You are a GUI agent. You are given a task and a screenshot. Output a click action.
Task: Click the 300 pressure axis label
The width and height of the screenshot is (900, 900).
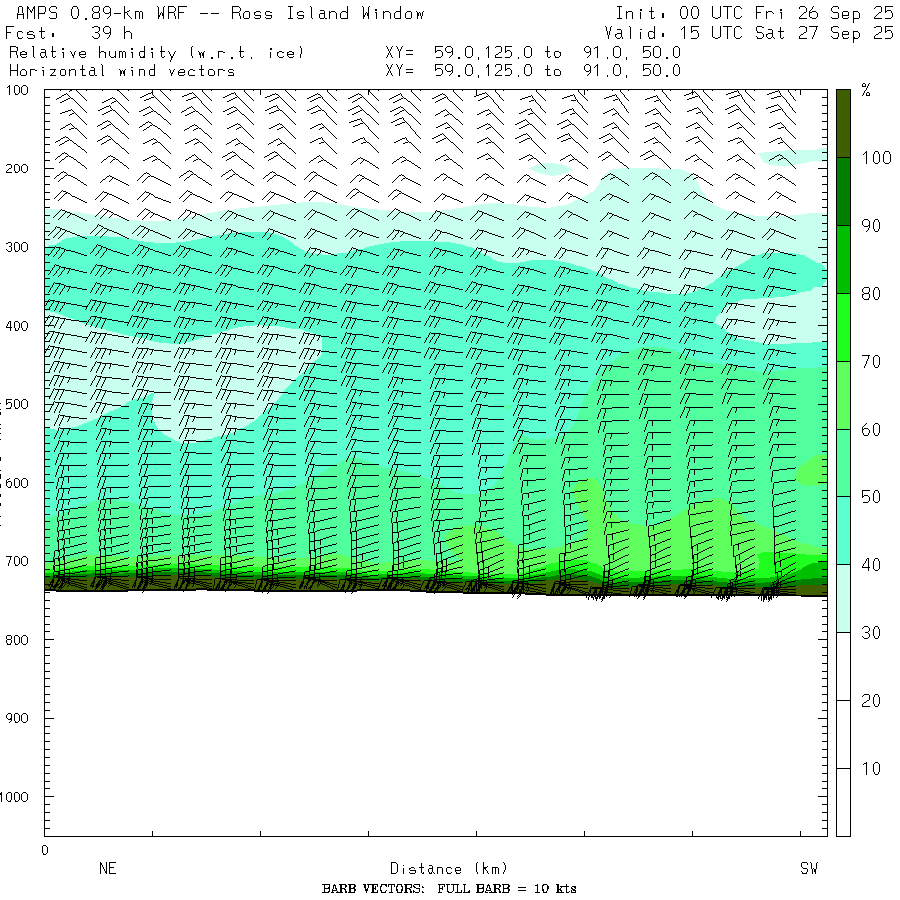click(x=17, y=247)
